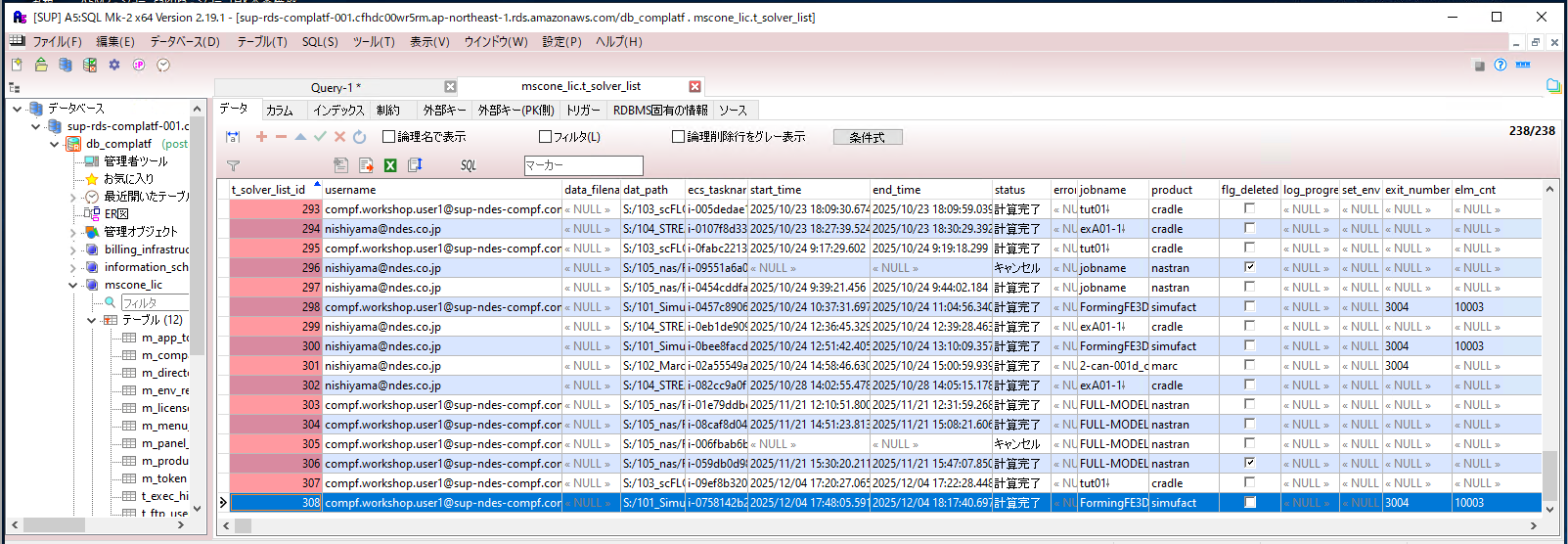Check the 論理削除行をグレー表示 checkbox
The width and height of the screenshot is (1568, 544).
coord(678,137)
